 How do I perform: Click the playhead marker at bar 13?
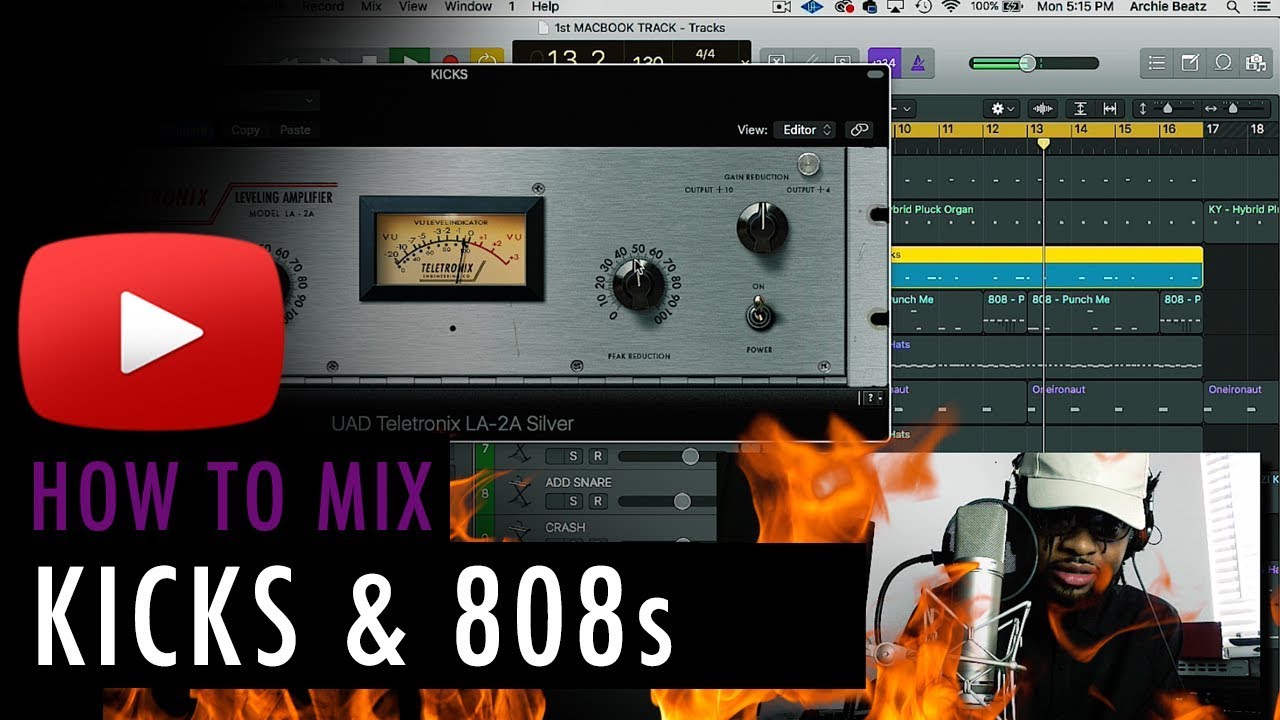tap(1043, 144)
